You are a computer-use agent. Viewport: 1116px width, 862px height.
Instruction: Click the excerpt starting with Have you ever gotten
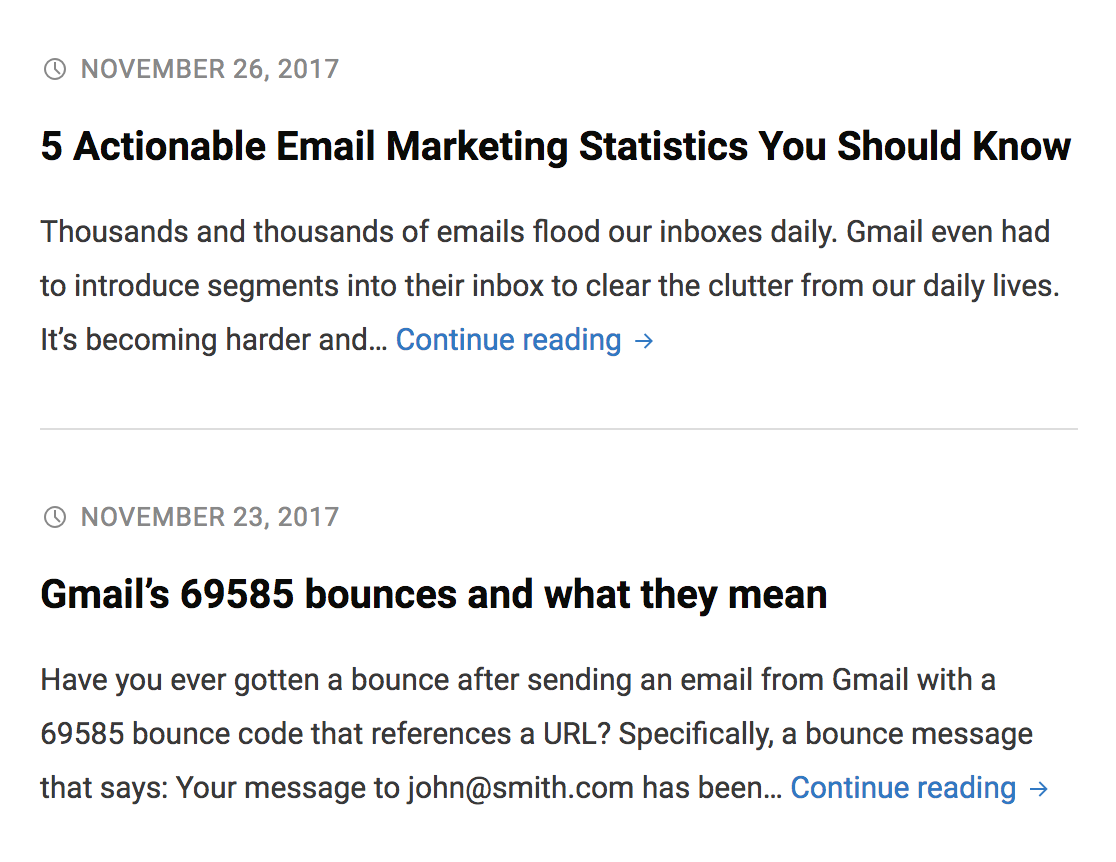click(544, 734)
